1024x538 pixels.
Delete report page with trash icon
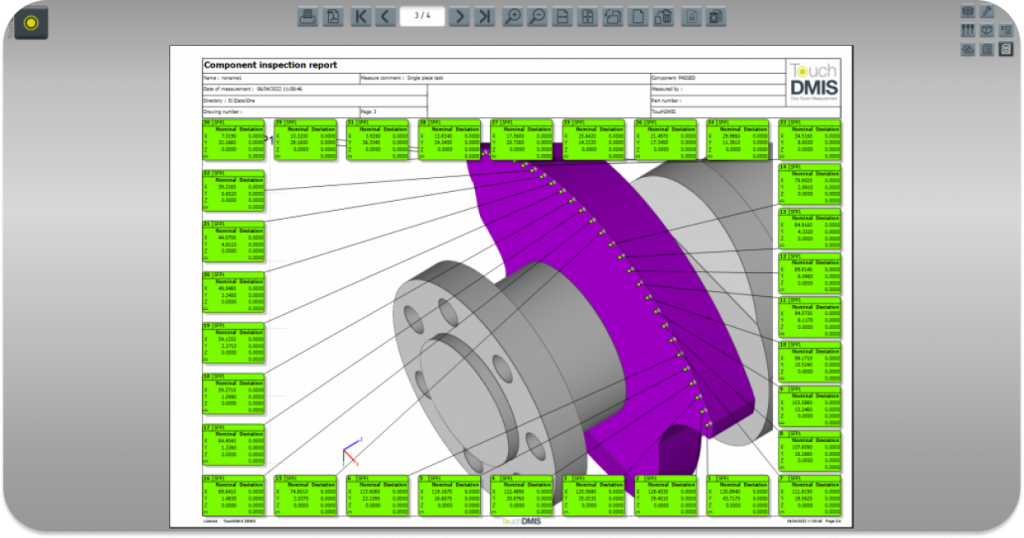pyautogui.click(x=662, y=16)
